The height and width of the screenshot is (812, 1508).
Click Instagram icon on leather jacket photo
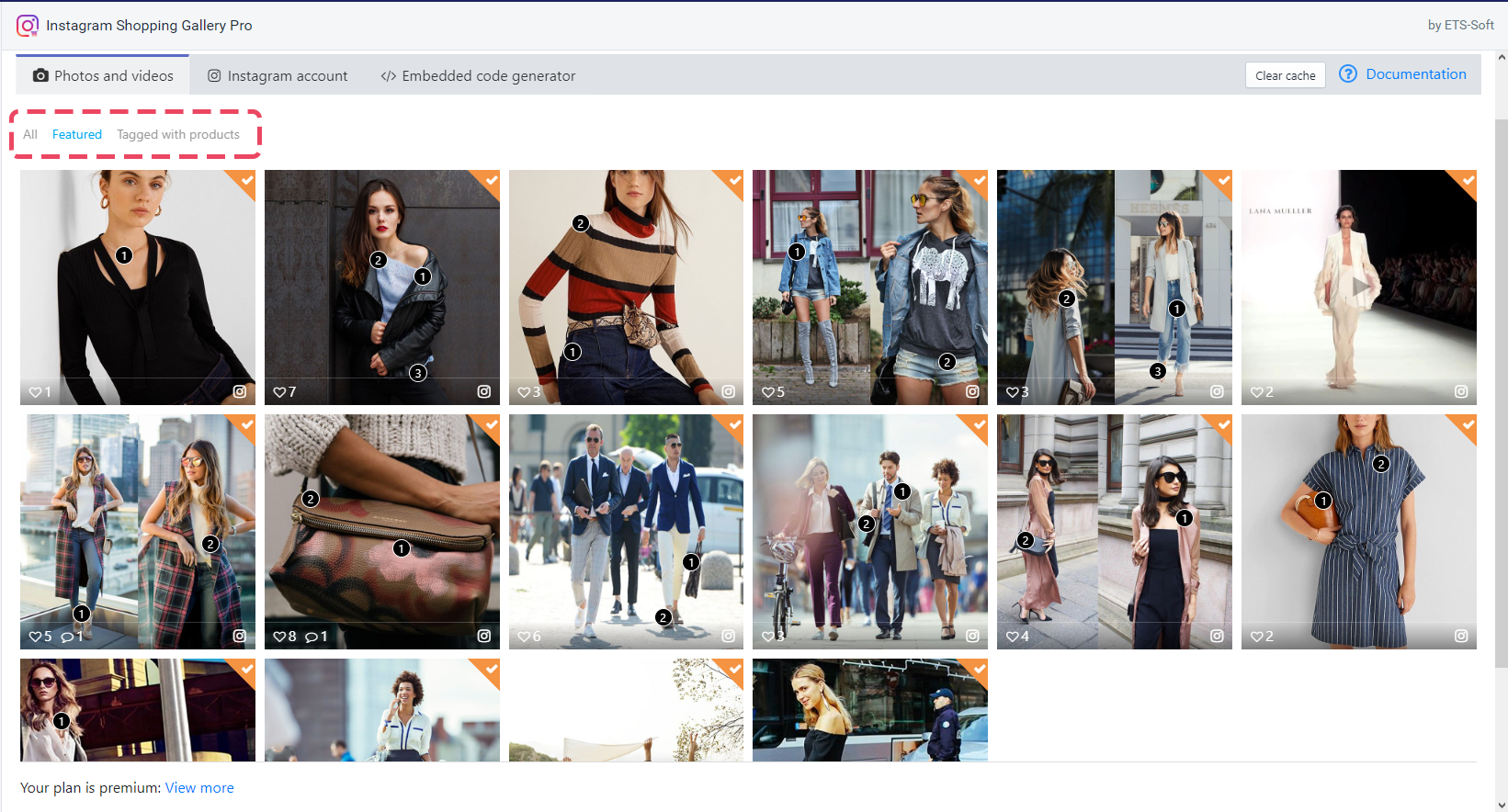(484, 391)
